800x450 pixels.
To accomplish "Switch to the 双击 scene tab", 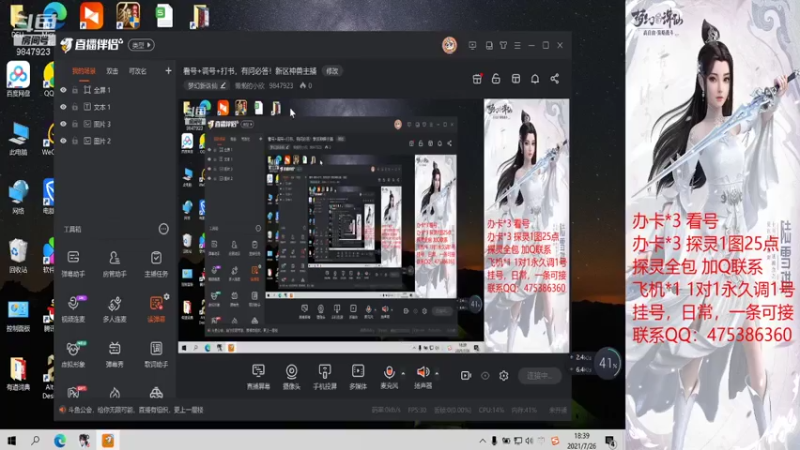I will (x=112, y=71).
